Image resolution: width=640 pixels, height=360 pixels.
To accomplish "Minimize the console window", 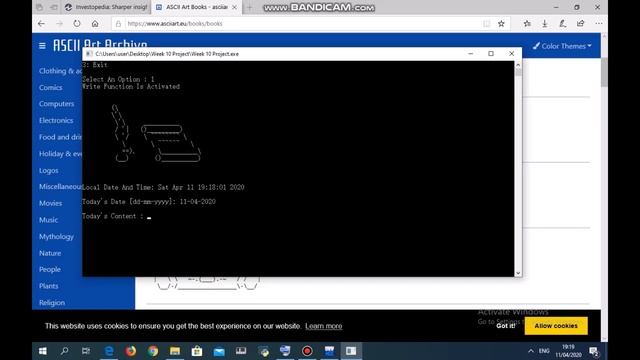I will 470,53.
